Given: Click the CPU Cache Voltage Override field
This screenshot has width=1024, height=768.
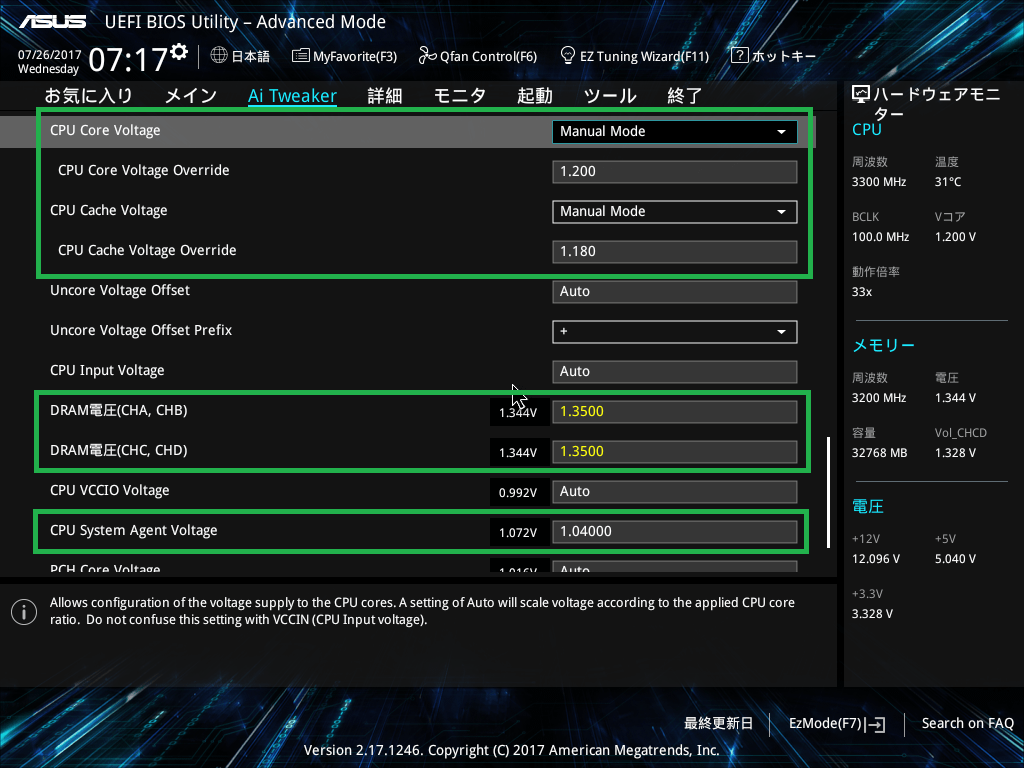Looking at the screenshot, I should [x=675, y=251].
